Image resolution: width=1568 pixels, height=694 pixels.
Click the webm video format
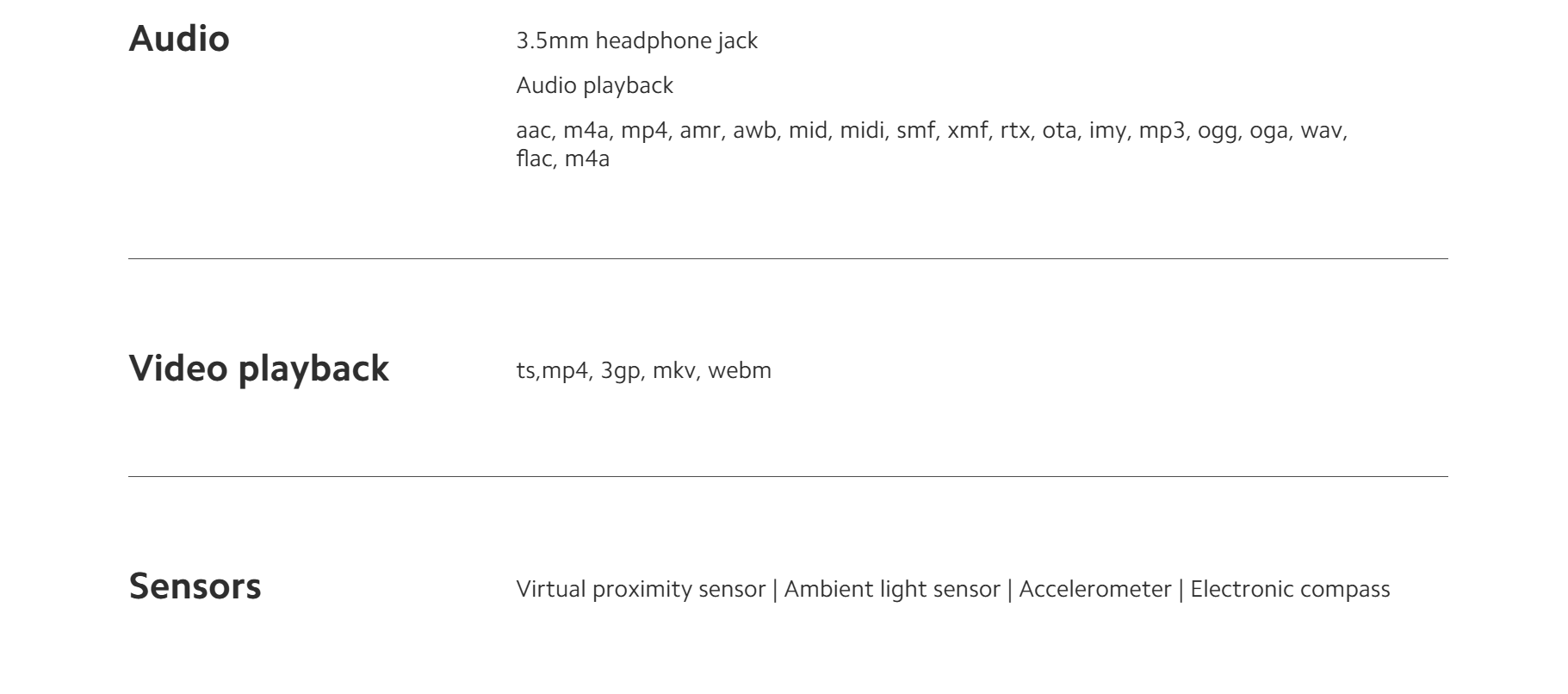click(739, 370)
